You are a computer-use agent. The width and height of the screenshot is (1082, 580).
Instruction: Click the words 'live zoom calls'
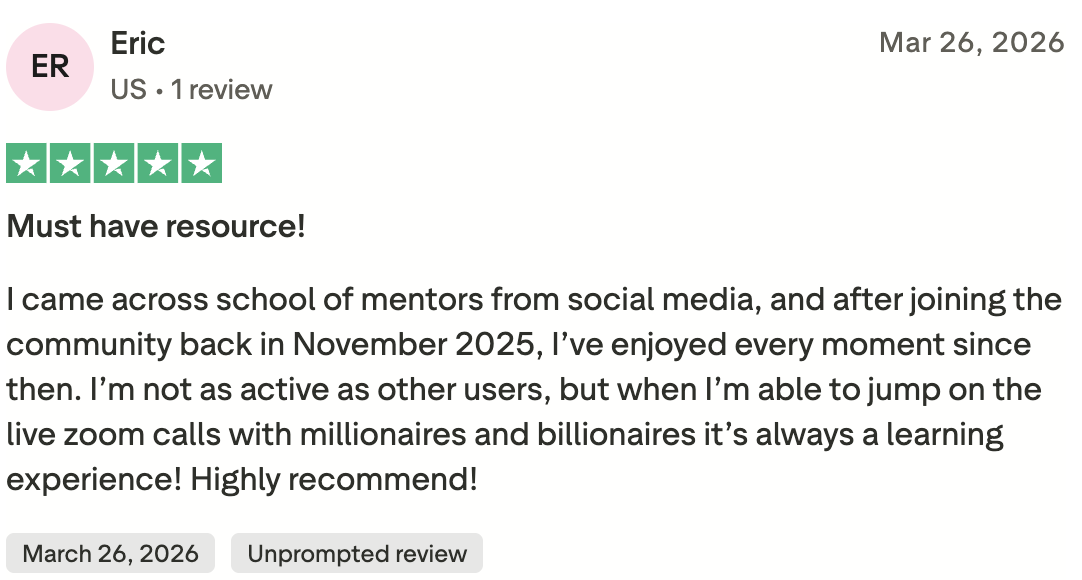pyautogui.click(x=114, y=434)
